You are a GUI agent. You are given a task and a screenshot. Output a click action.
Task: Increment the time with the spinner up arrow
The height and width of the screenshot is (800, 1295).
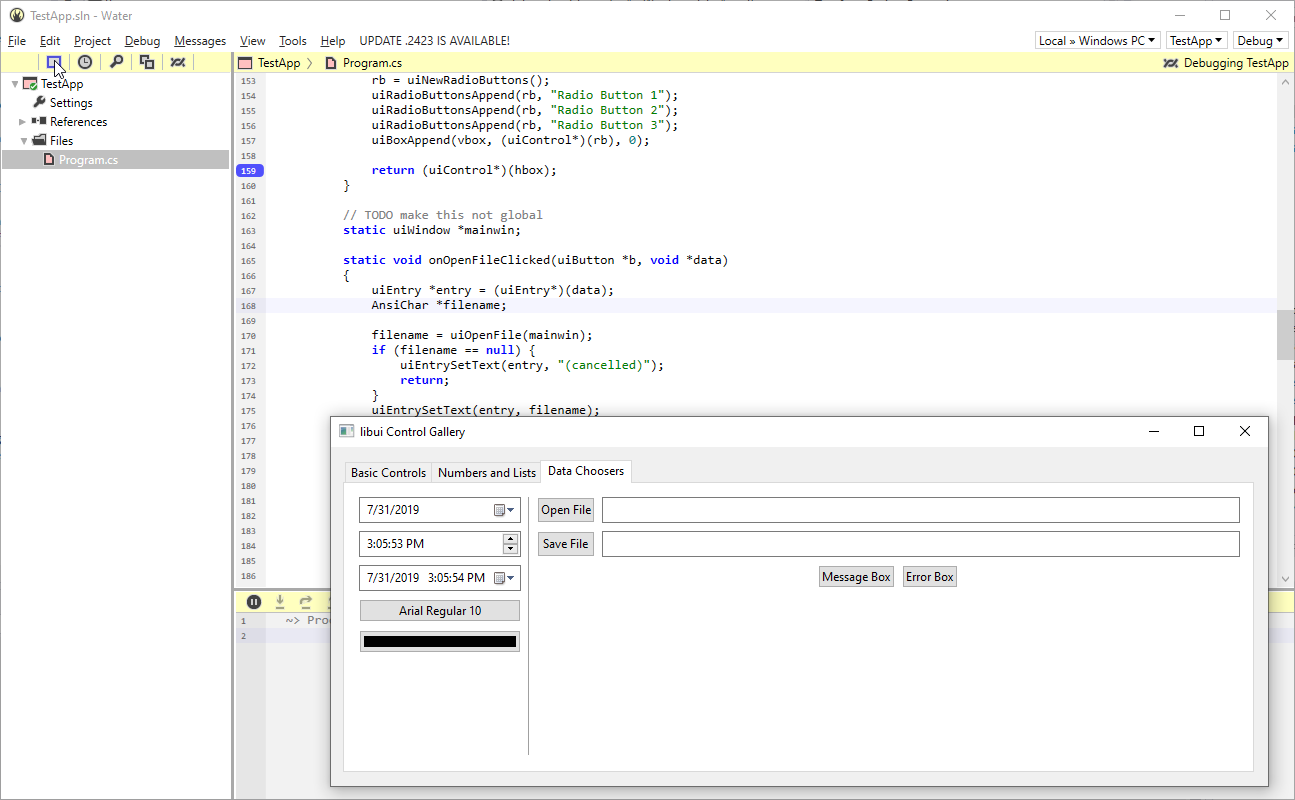coord(510,539)
